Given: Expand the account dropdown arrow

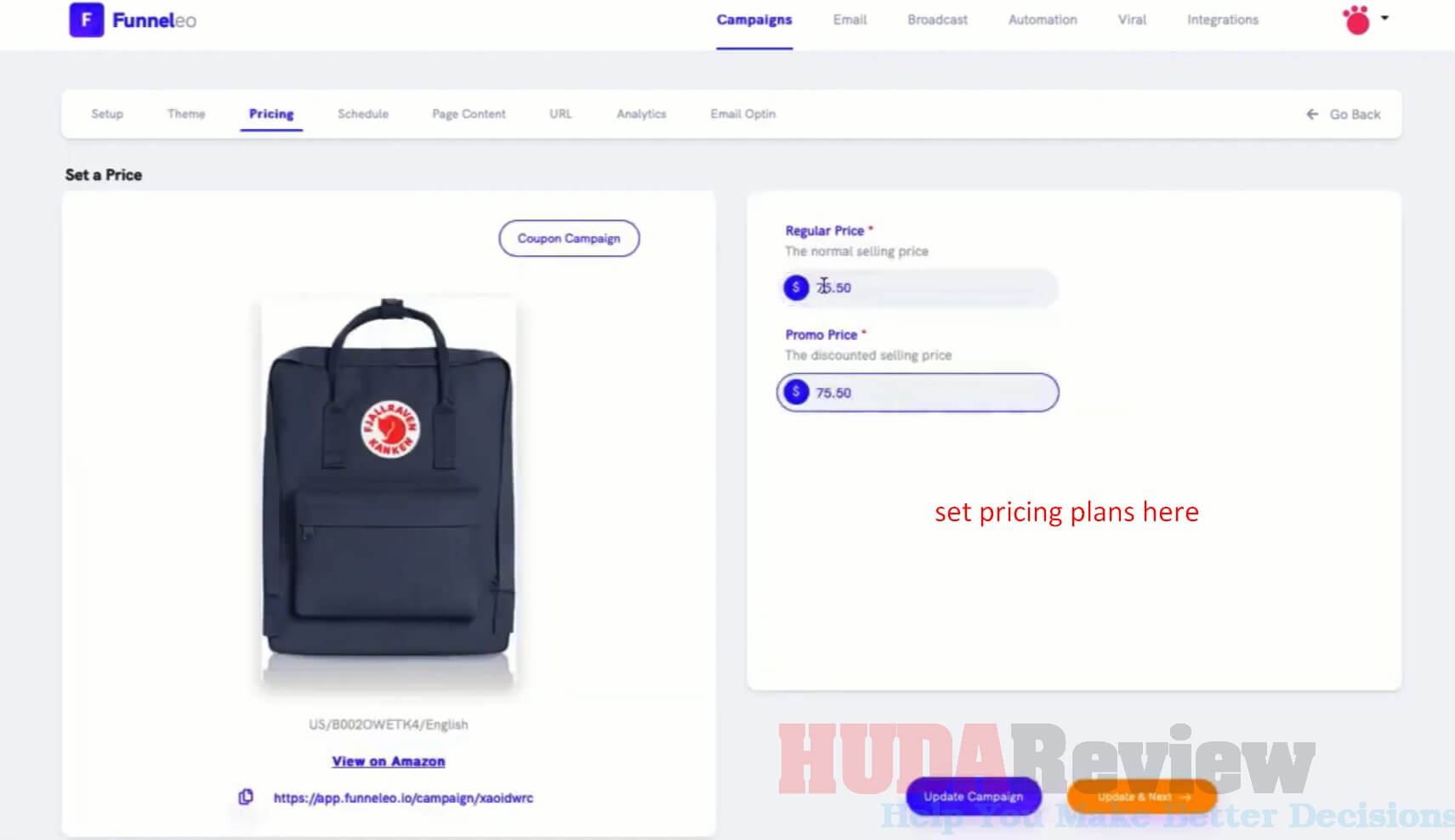Looking at the screenshot, I should [x=1384, y=18].
